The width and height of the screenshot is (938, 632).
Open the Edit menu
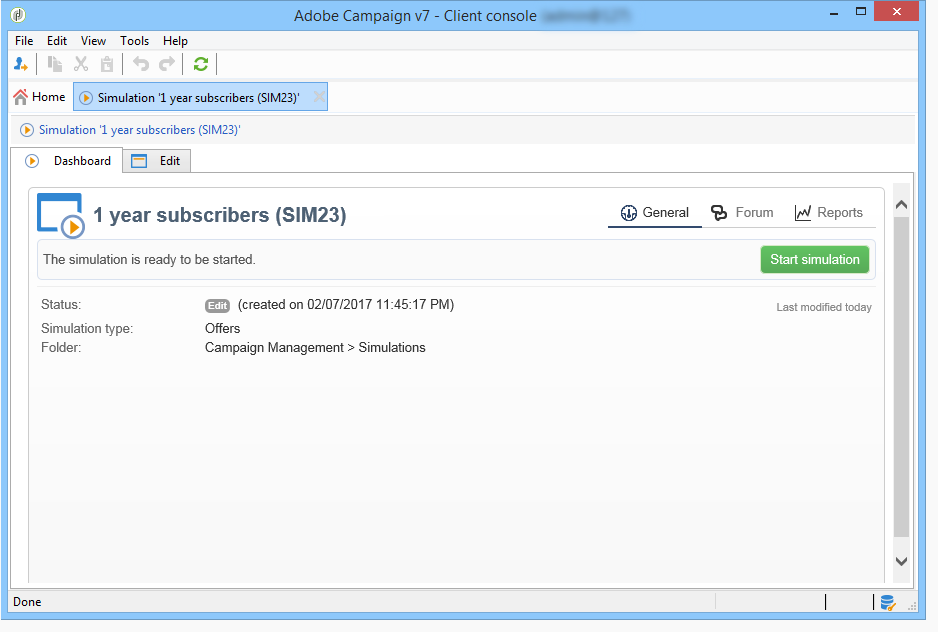point(57,41)
